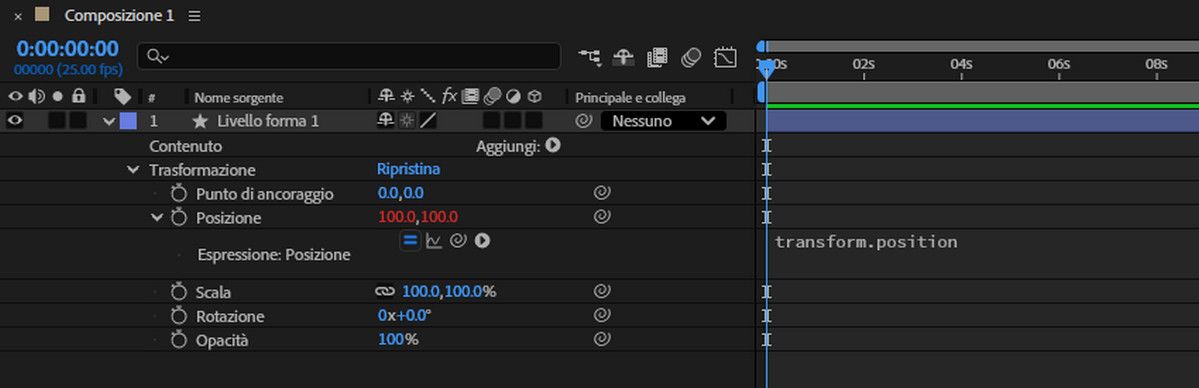Viewport: 1199px width, 388px height.
Task: Toggle Scala constrain proportions link
Action: click(385, 292)
